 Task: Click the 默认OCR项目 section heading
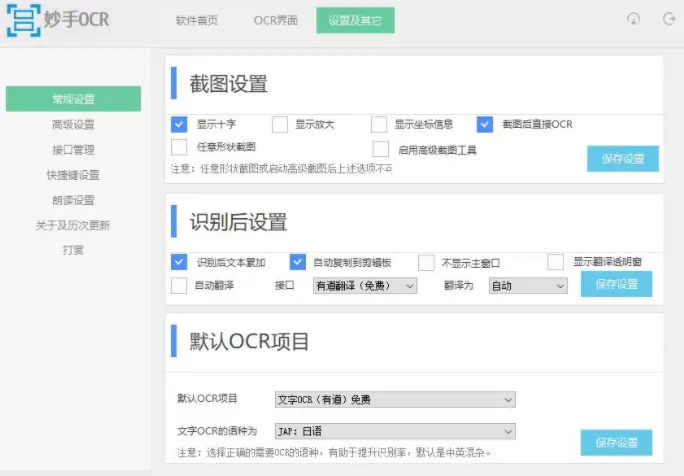click(x=249, y=341)
